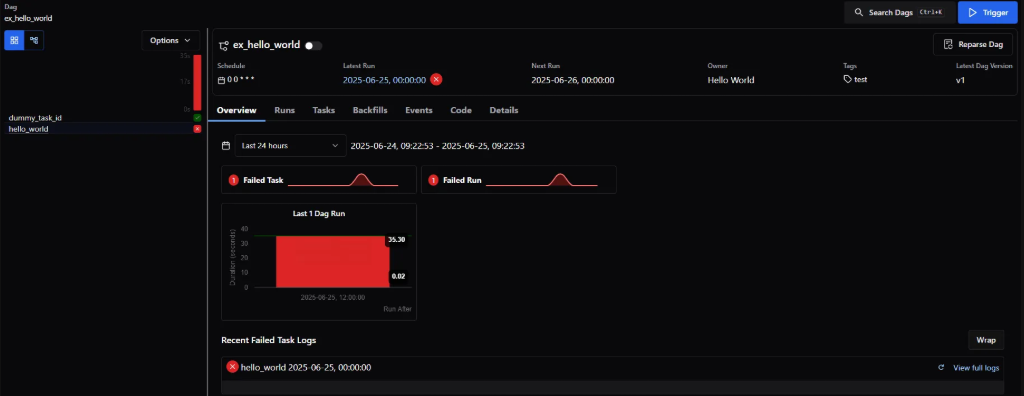This screenshot has height=396, width=1024.
Task: Go to the Events tab
Action: pos(419,110)
